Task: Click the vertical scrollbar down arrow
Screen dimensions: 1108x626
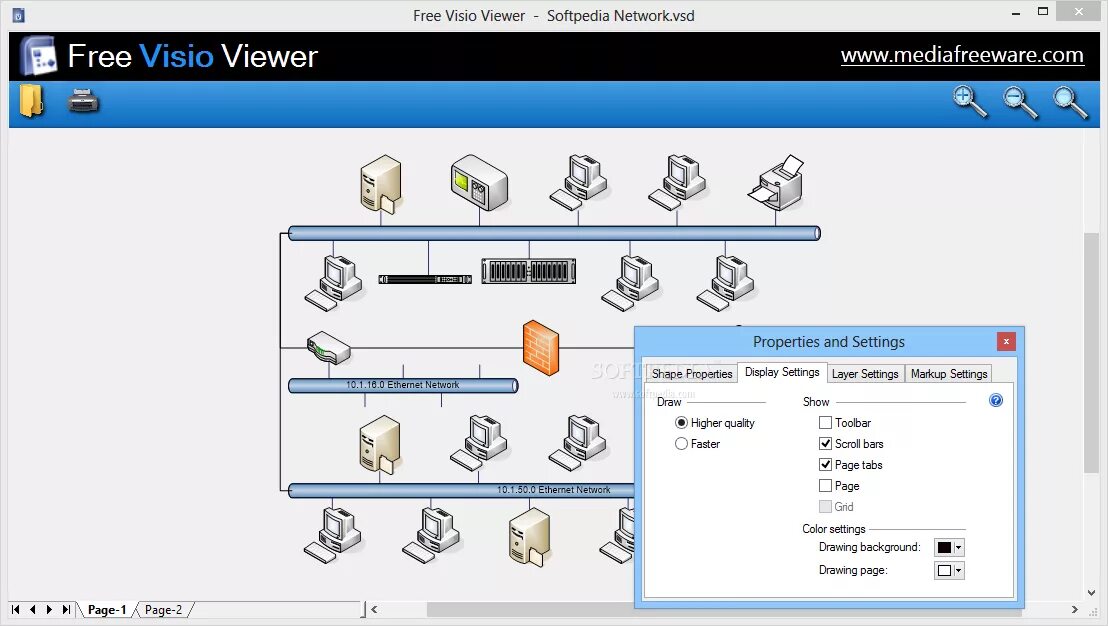Action: (1092, 593)
